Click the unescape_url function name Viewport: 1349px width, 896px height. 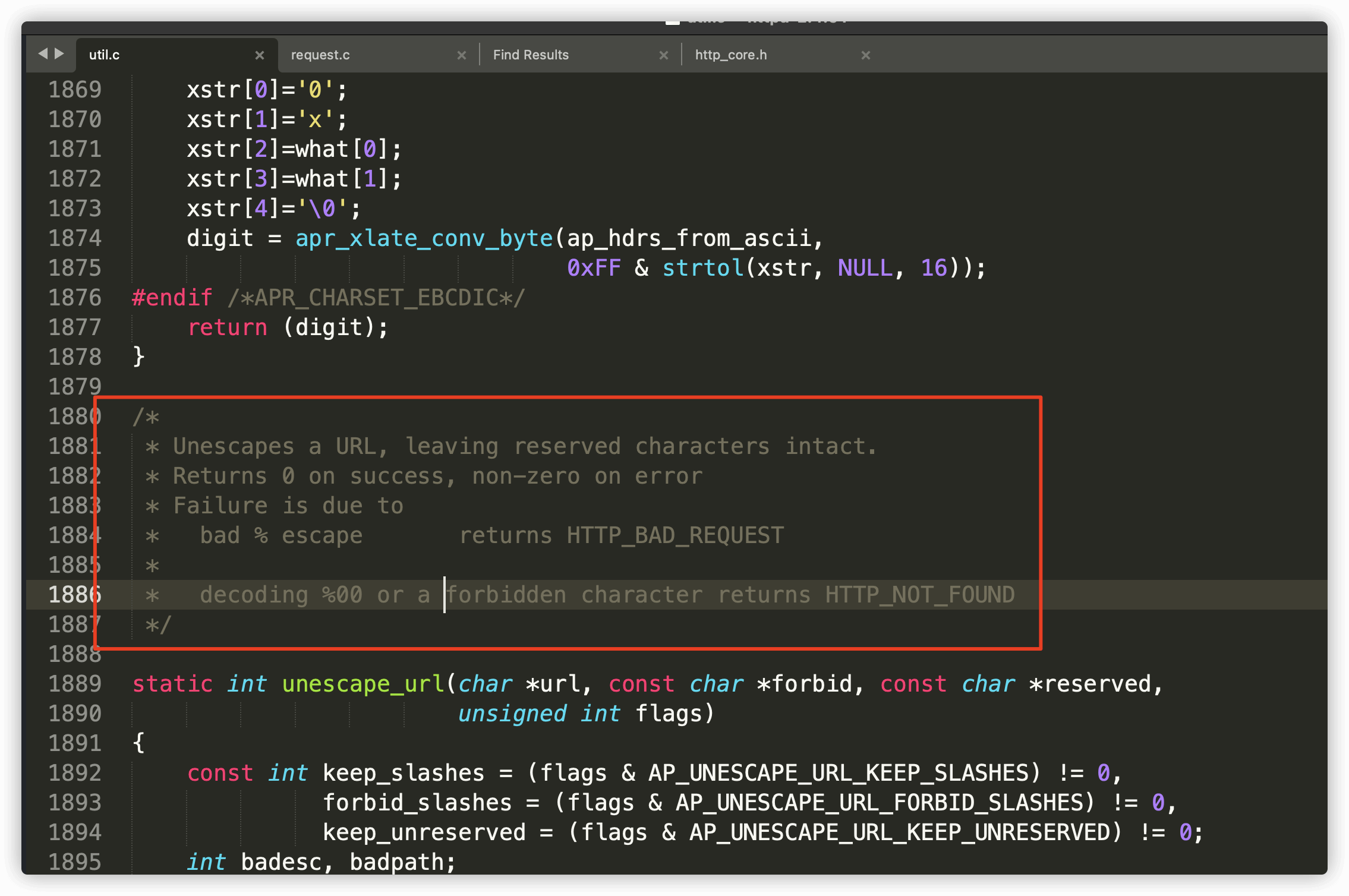(x=363, y=684)
